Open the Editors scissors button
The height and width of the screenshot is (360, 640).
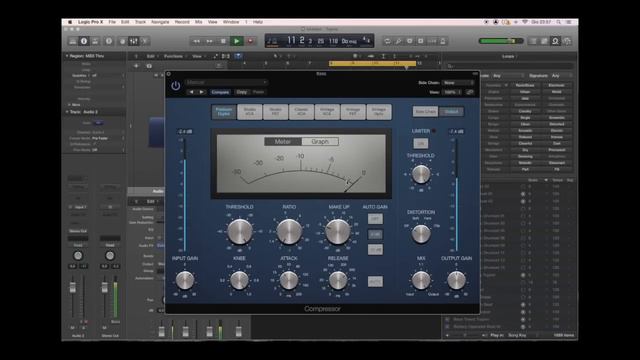coord(144,41)
